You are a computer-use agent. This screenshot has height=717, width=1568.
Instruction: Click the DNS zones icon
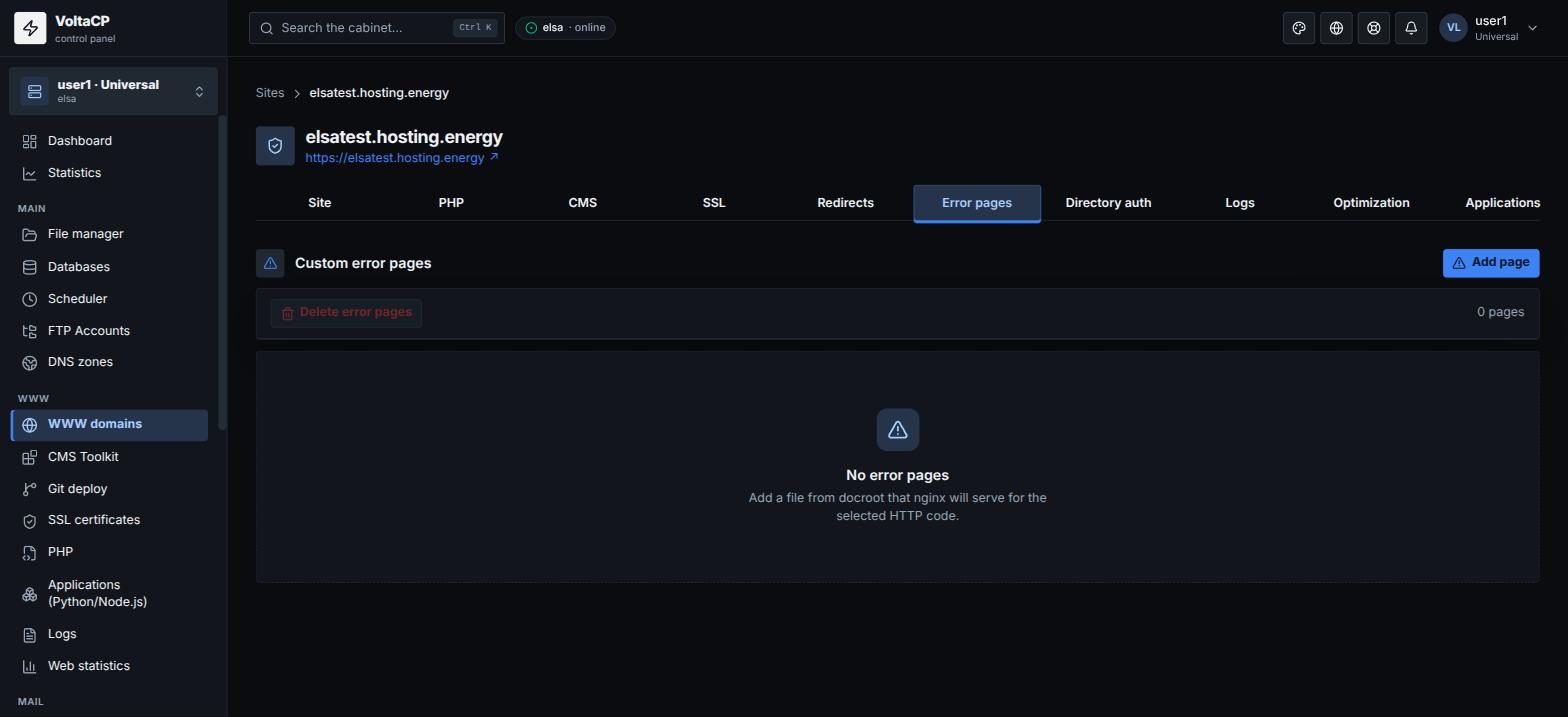pyautogui.click(x=30, y=362)
